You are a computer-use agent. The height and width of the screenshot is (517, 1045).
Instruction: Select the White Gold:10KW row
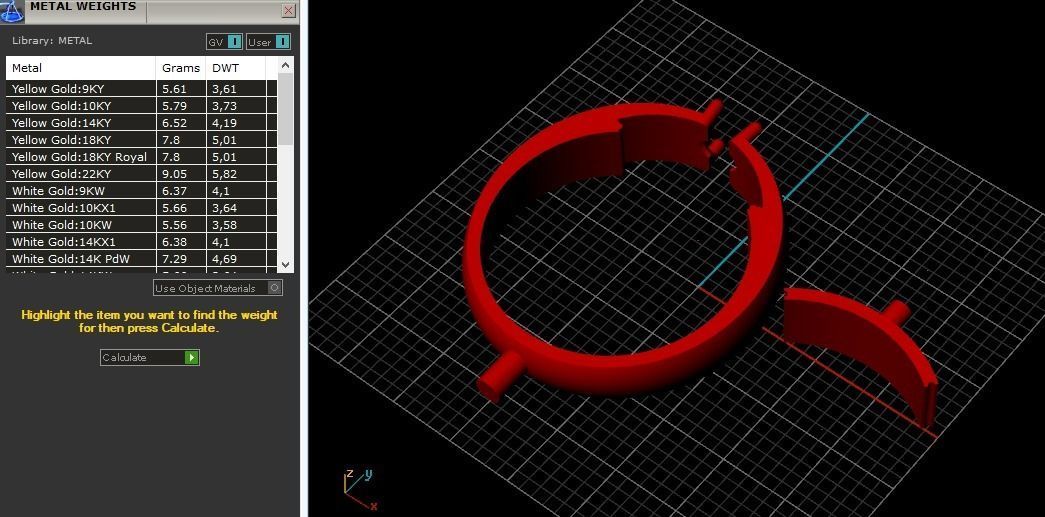coord(141,225)
